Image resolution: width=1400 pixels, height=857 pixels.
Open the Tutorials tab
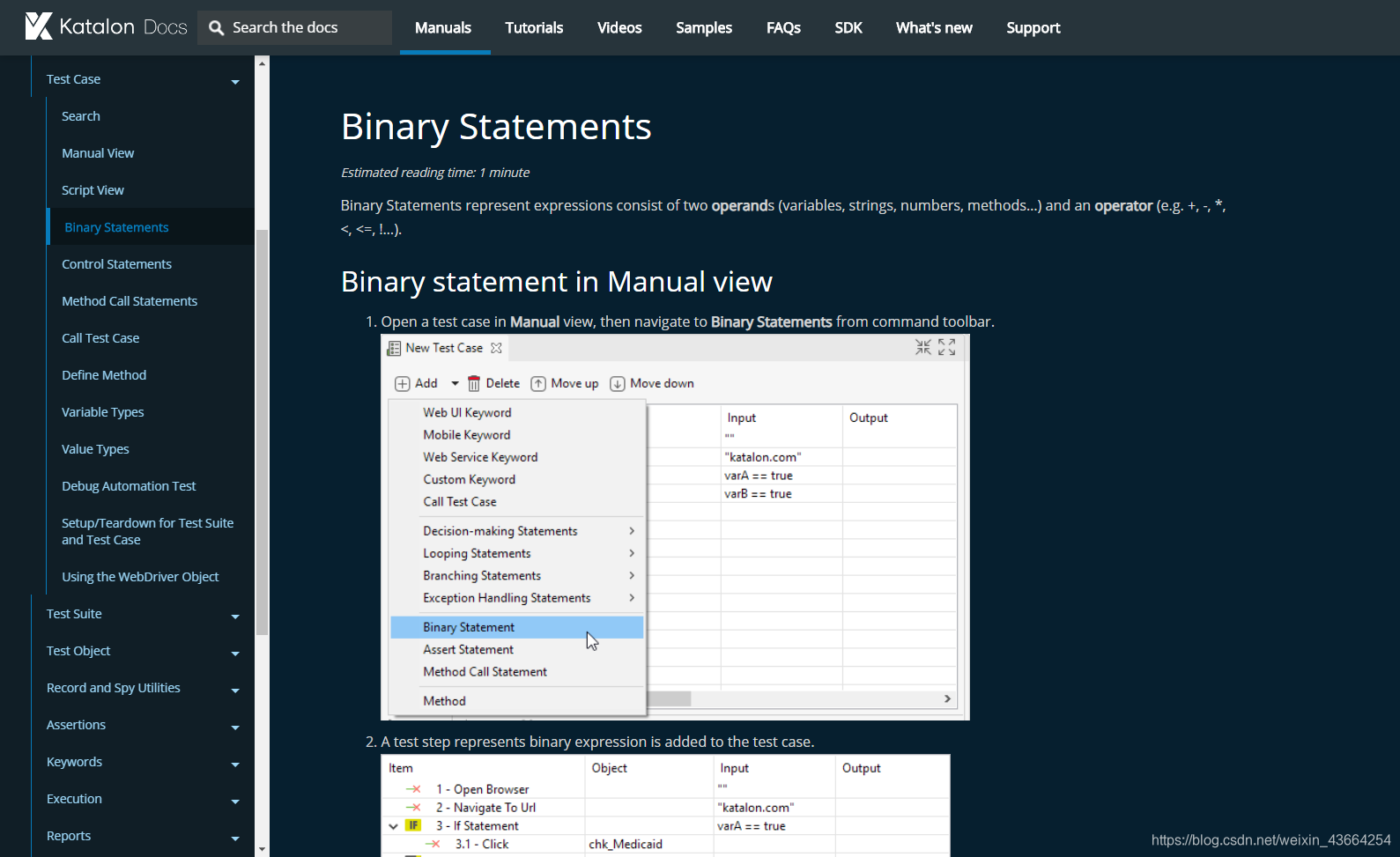click(x=534, y=28)
